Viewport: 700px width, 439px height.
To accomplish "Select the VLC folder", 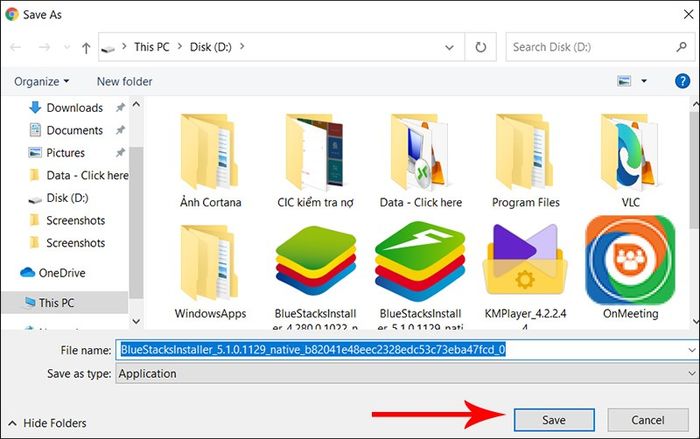I will [x=630, y=161].
